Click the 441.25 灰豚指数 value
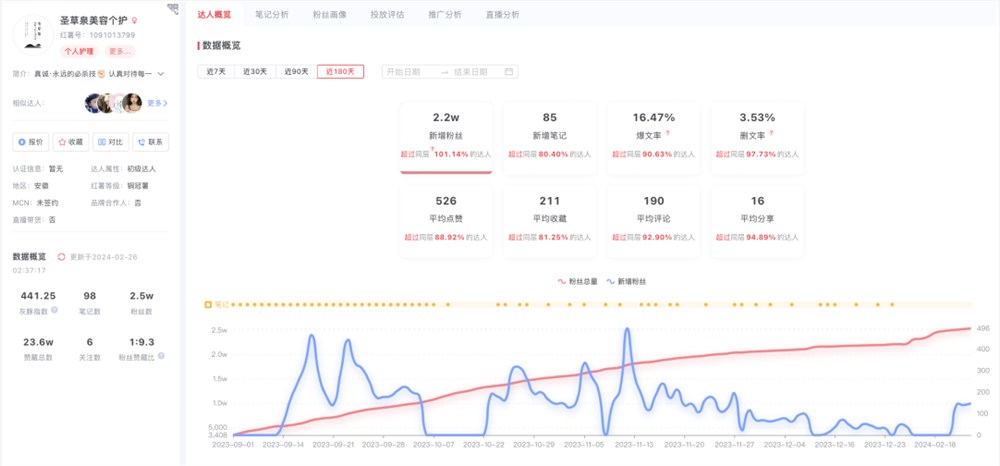Screen dimensions: 1000x466 tap(38, 296)
